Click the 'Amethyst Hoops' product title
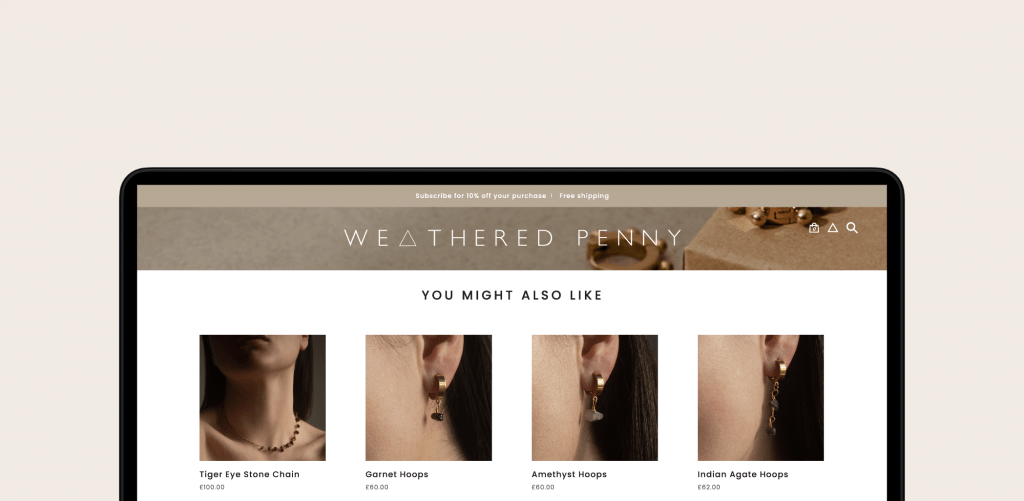Viewport: 1024px width, 501px height. 569,474
